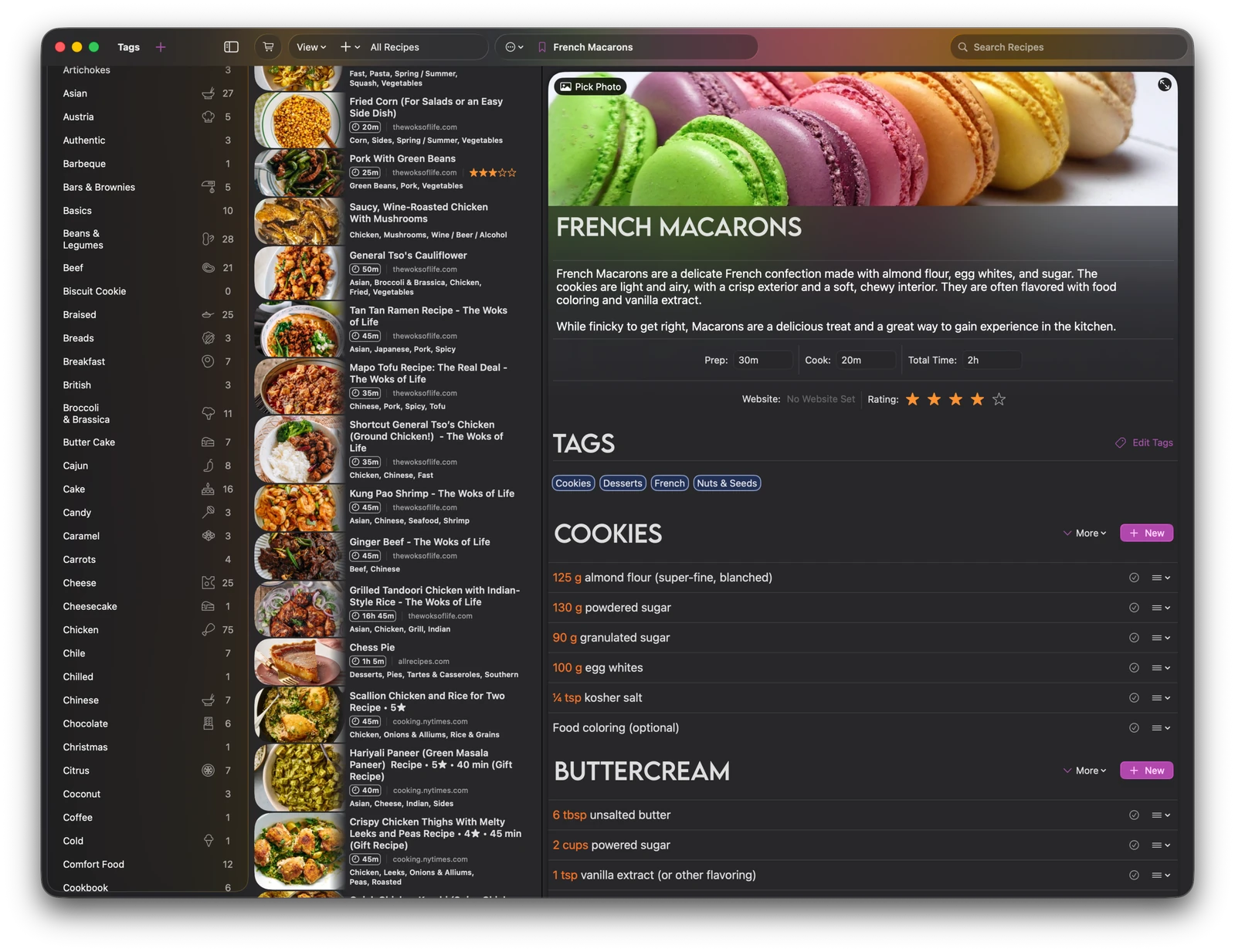Select the Christmas tag in sidebar
Viewport: 1235px width, 952px height.
[x=85, y=747]
